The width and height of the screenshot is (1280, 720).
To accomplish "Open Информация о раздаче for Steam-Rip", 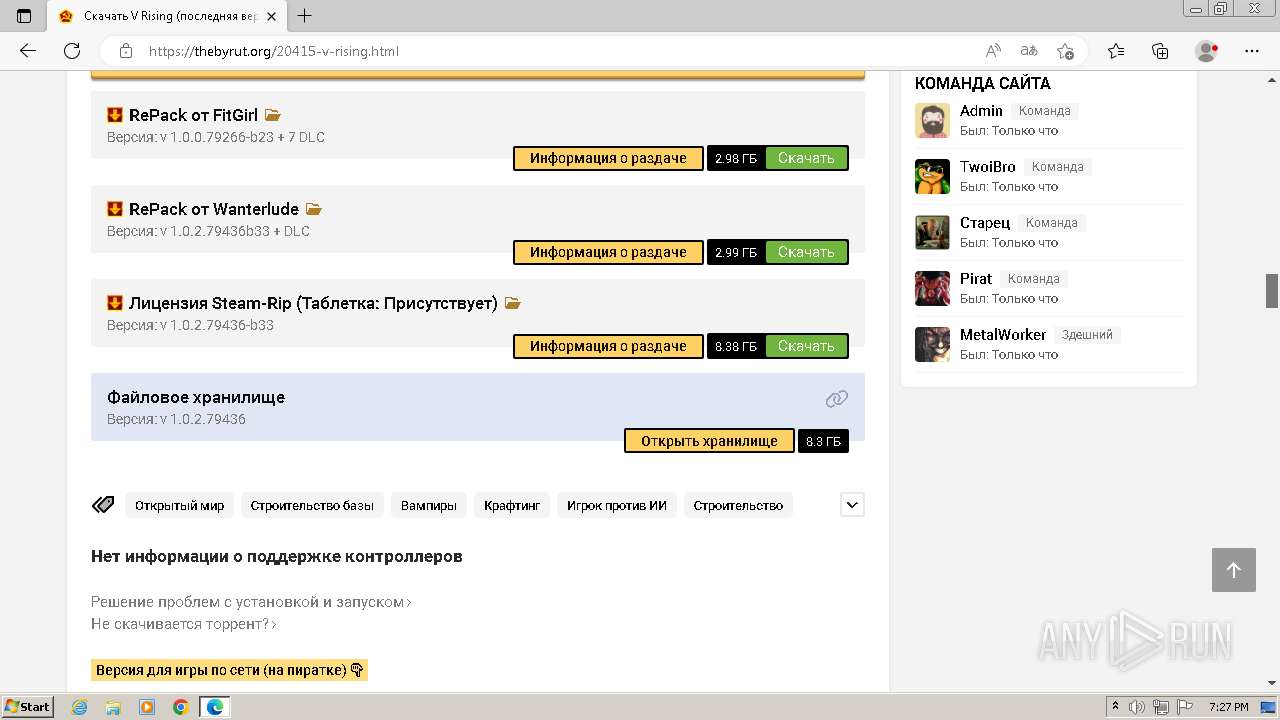I will coord(608,346).
